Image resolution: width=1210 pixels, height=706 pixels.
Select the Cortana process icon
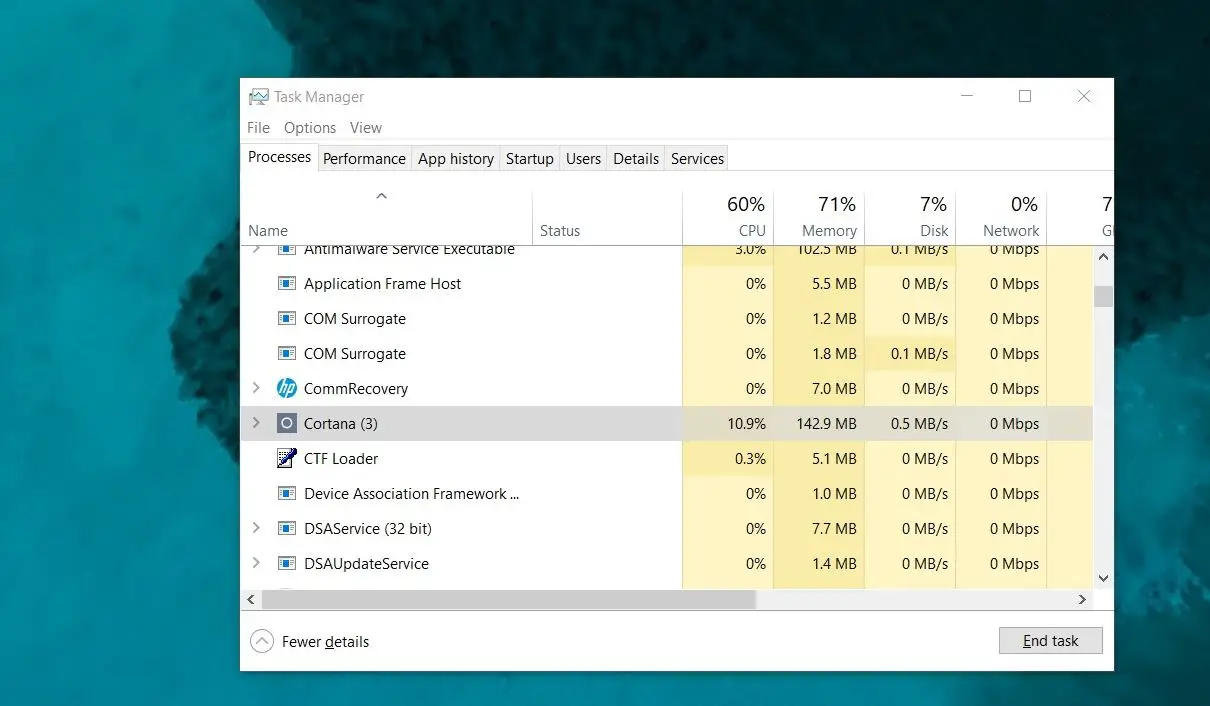click(x=287, y=423)
